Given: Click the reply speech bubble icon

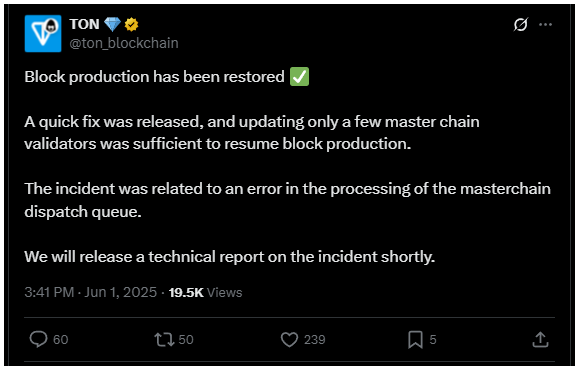Looking at the screenshot, I should click(38, 339).
